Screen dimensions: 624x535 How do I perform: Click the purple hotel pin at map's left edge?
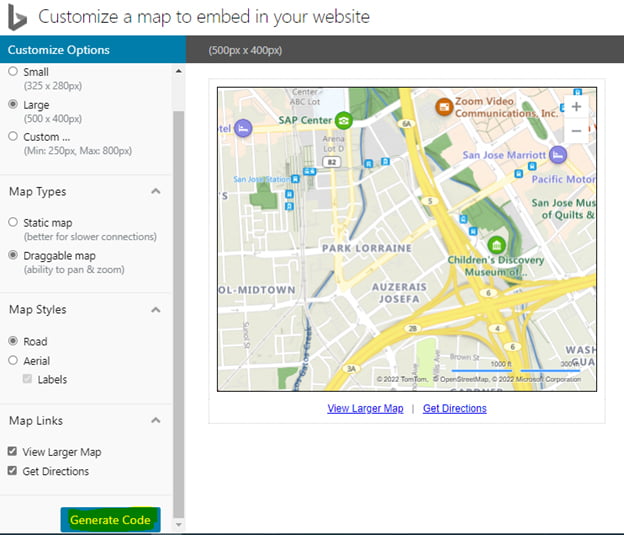coord(243,128)
